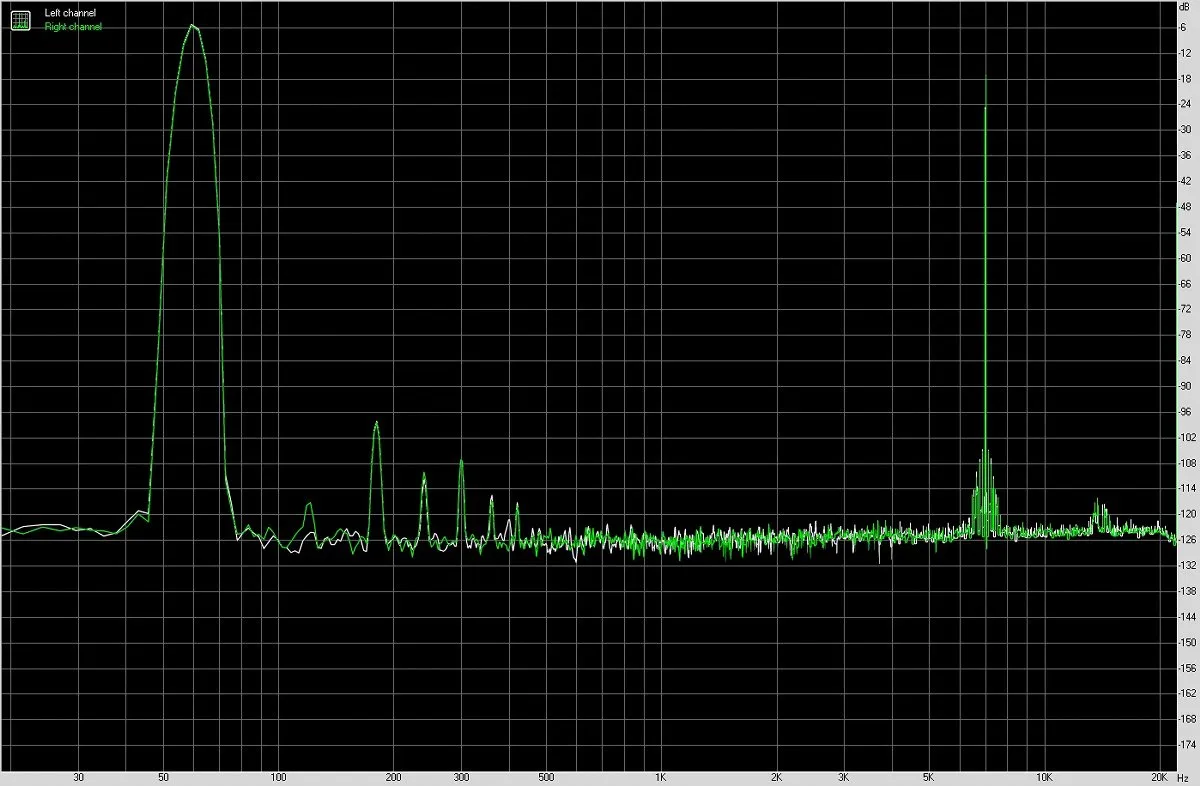The height and width of the screenshot is (786, 1200).
Task: Click the -90 dB axis value
Action: pyautogui.click(x=1186, y=386)
